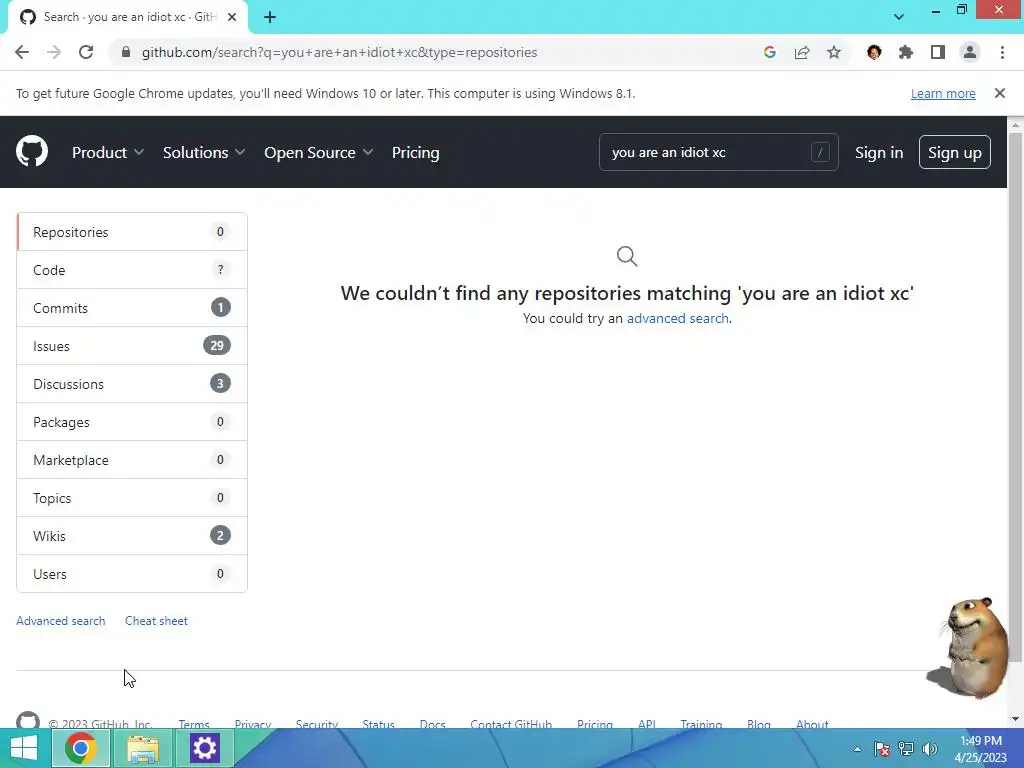
Task: Expand the Open Source dropdown menu
Action: pos(319,152)
